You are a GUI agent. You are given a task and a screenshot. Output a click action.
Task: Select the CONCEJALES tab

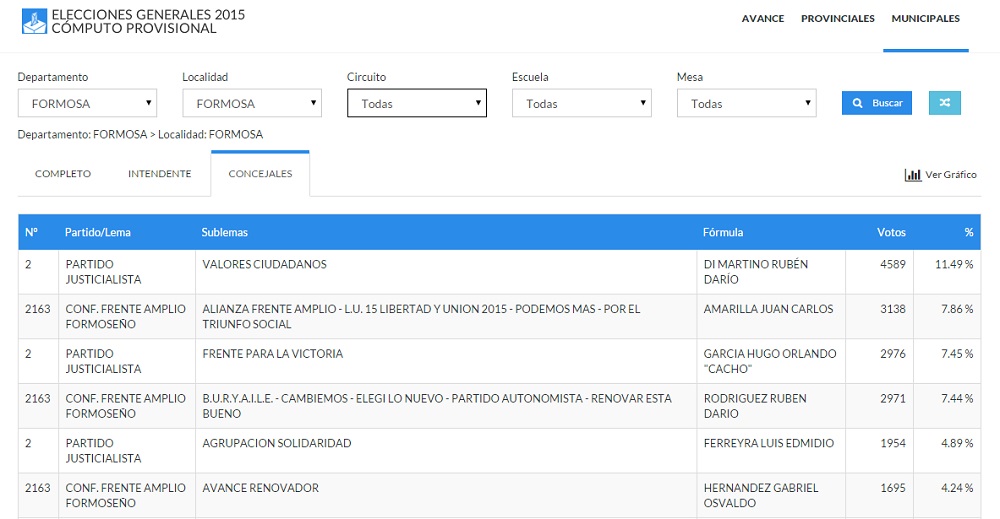[260, 173]
